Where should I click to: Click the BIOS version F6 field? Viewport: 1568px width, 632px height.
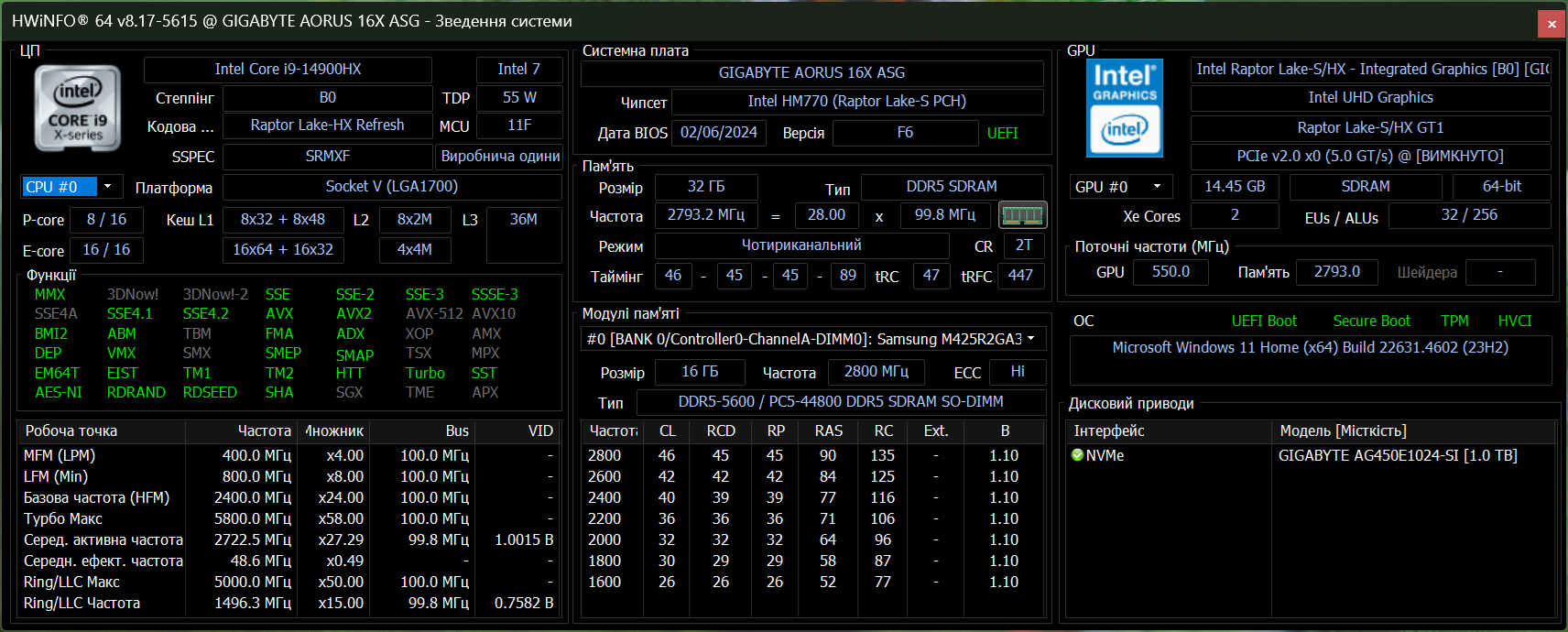905,133
